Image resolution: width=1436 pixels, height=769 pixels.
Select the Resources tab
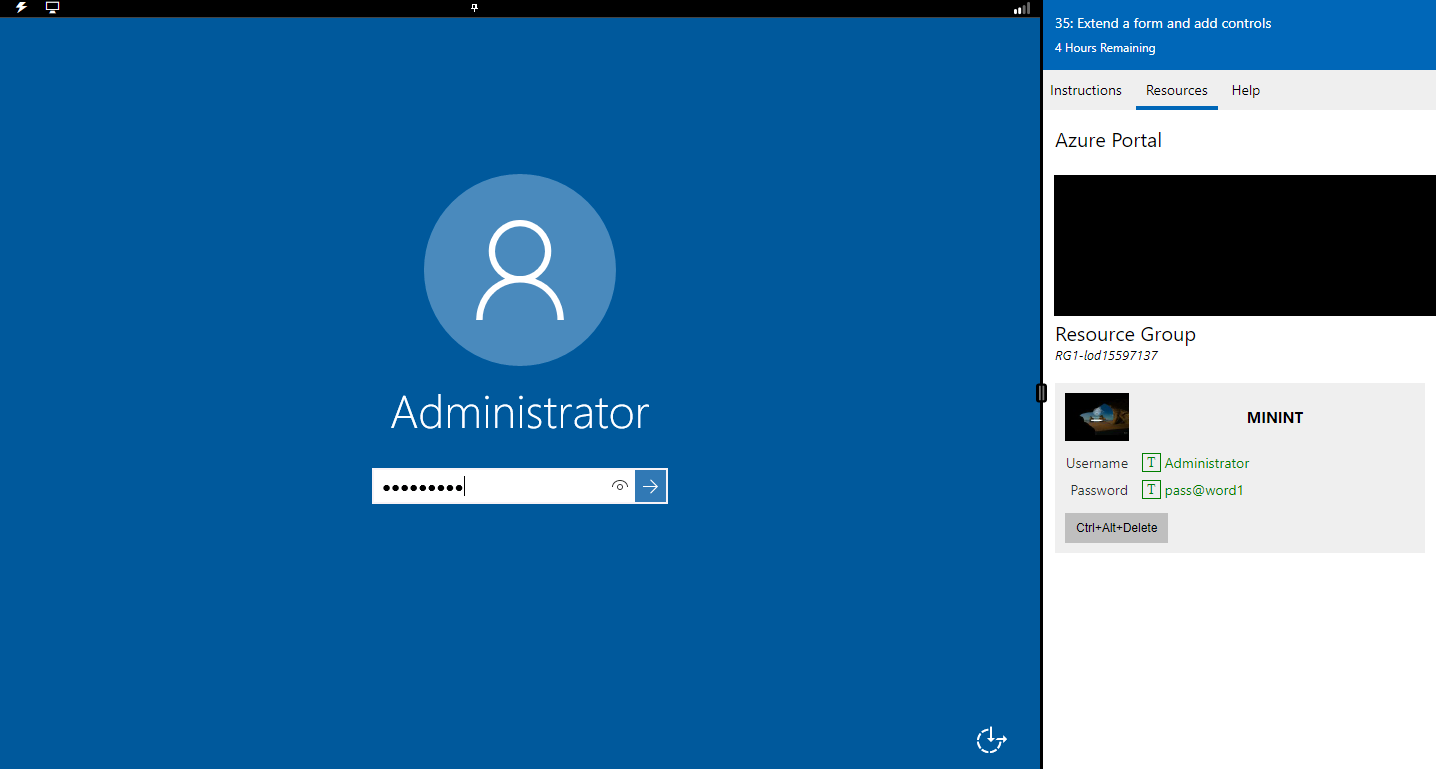[1177, 90]
